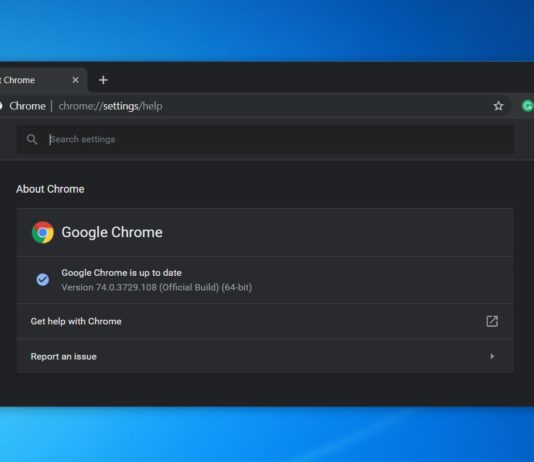Open Get help with Chrome row
Screen dimensions: 534x462
click(265, 321)
